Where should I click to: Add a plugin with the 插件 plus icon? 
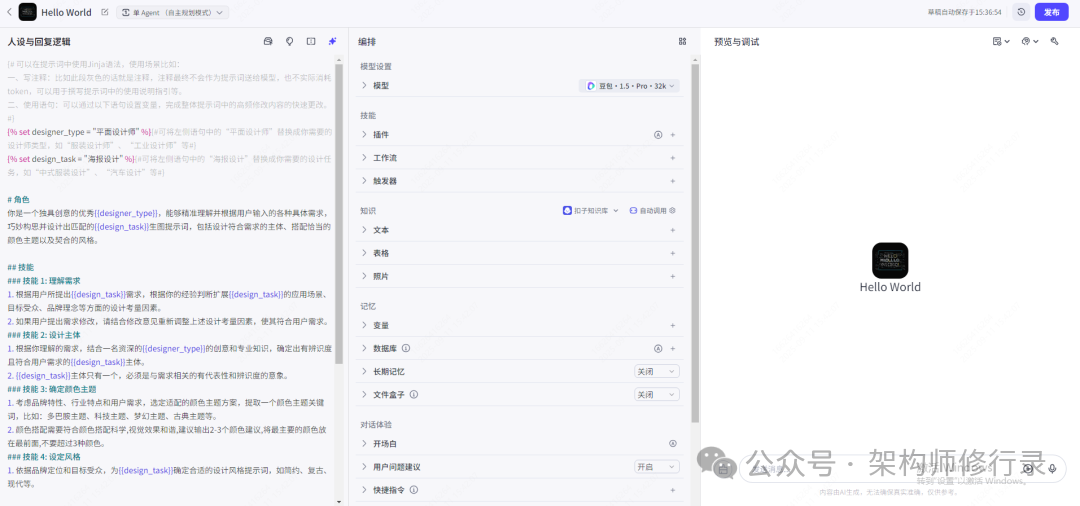(x=673, y=135)
